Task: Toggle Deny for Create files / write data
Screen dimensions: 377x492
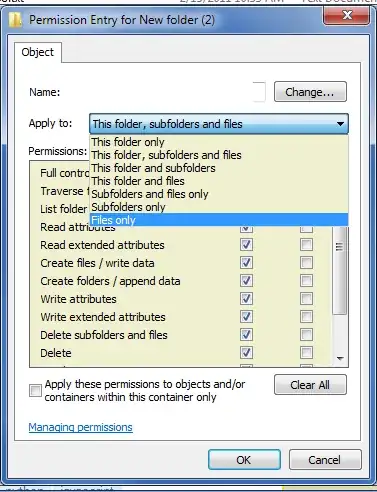Action: (x=306, y=263)
